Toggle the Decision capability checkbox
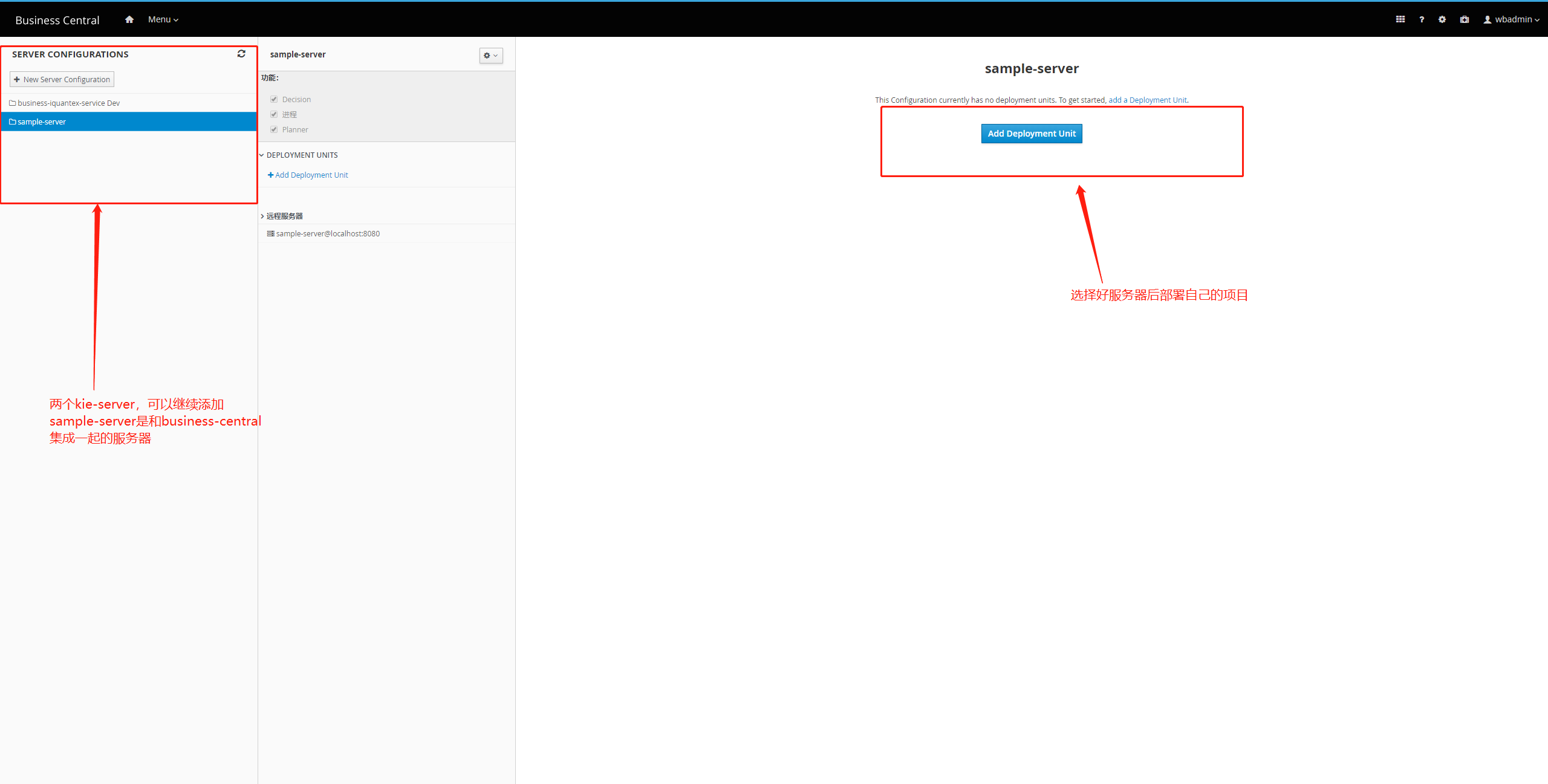 click(x=274, y=99)
